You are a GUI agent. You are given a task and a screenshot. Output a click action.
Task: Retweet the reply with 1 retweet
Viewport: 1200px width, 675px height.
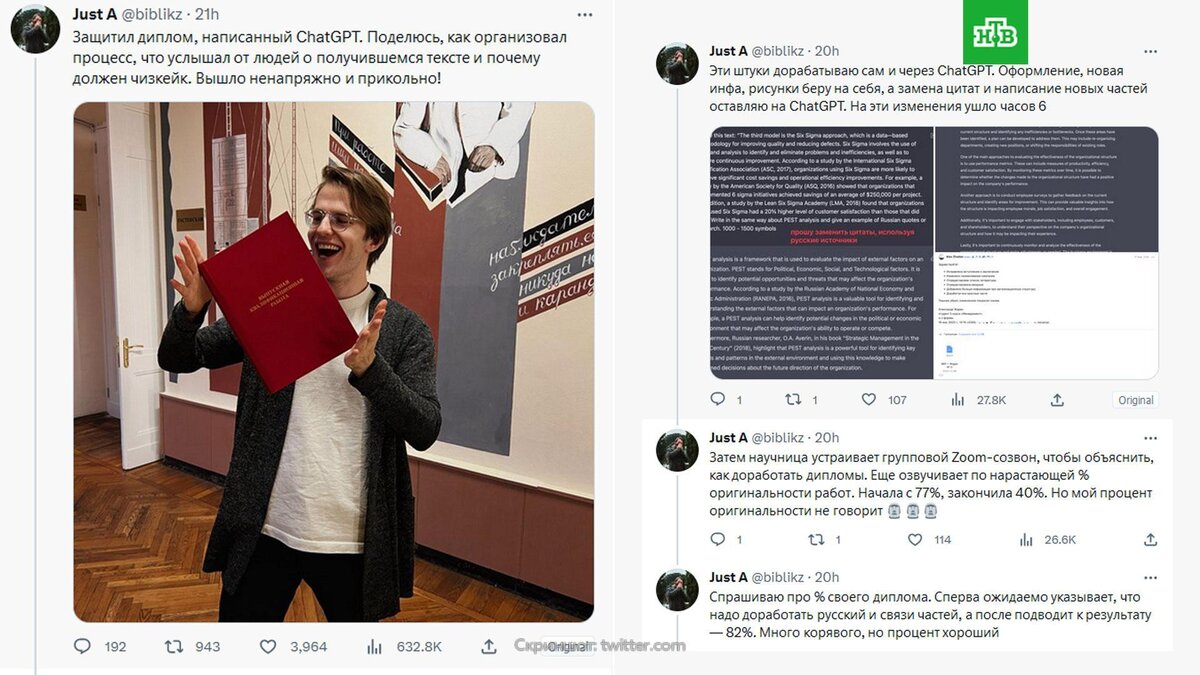793,399
